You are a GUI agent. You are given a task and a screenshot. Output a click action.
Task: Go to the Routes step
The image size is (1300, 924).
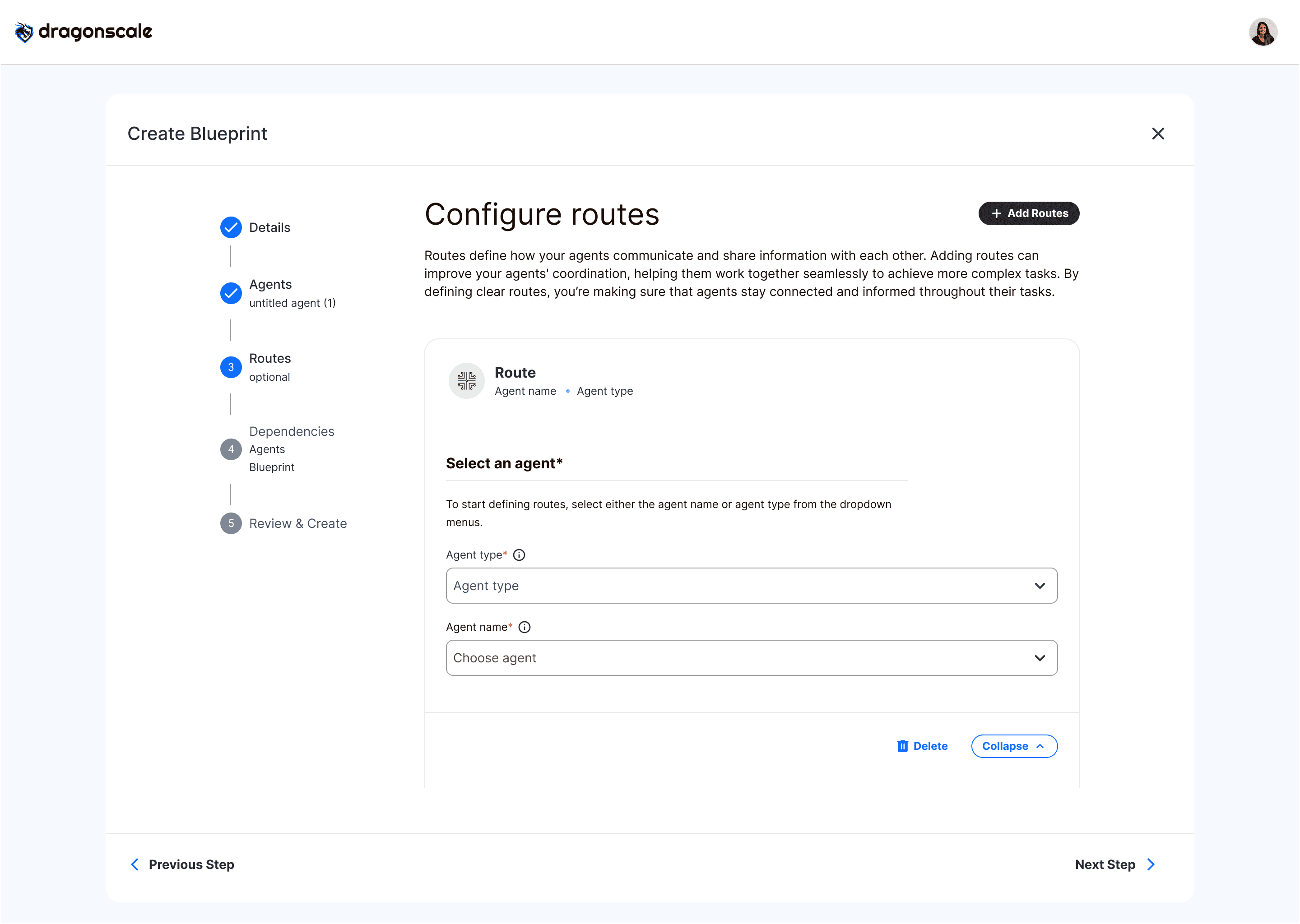[270, 358]
